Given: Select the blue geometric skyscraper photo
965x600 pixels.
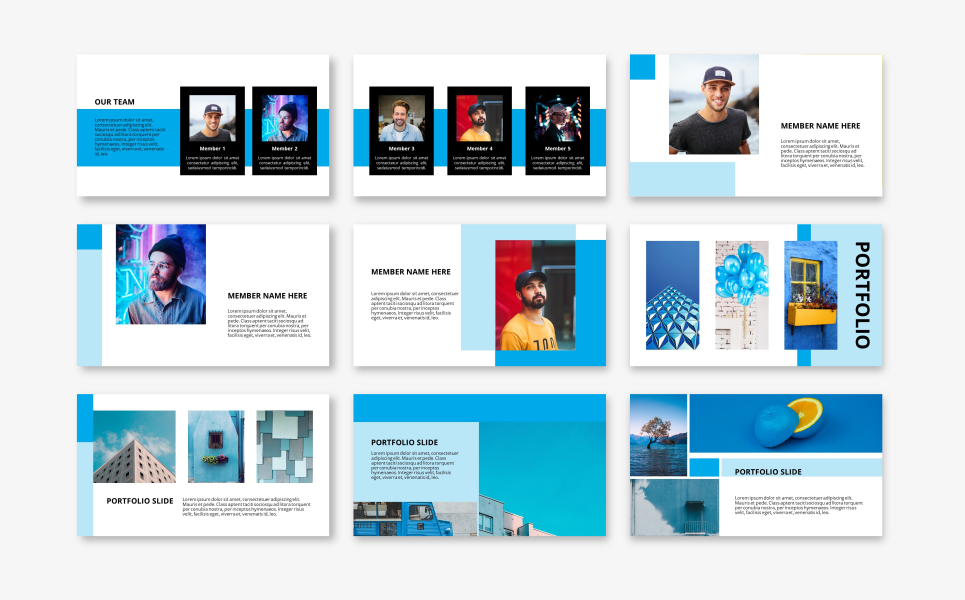Looking at the screenshot, I should point(672,295).
